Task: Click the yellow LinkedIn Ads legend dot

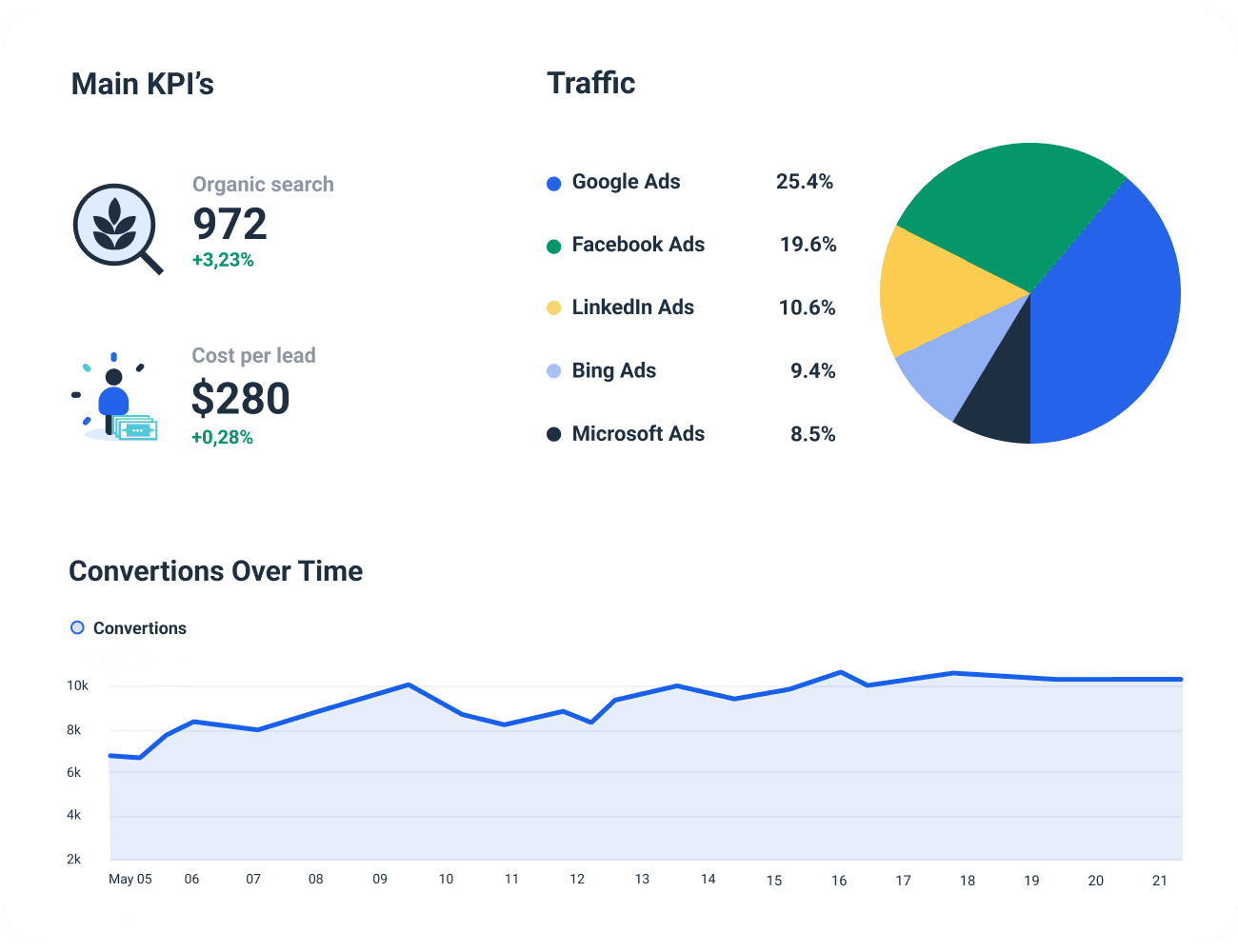Action: [552, 307]
